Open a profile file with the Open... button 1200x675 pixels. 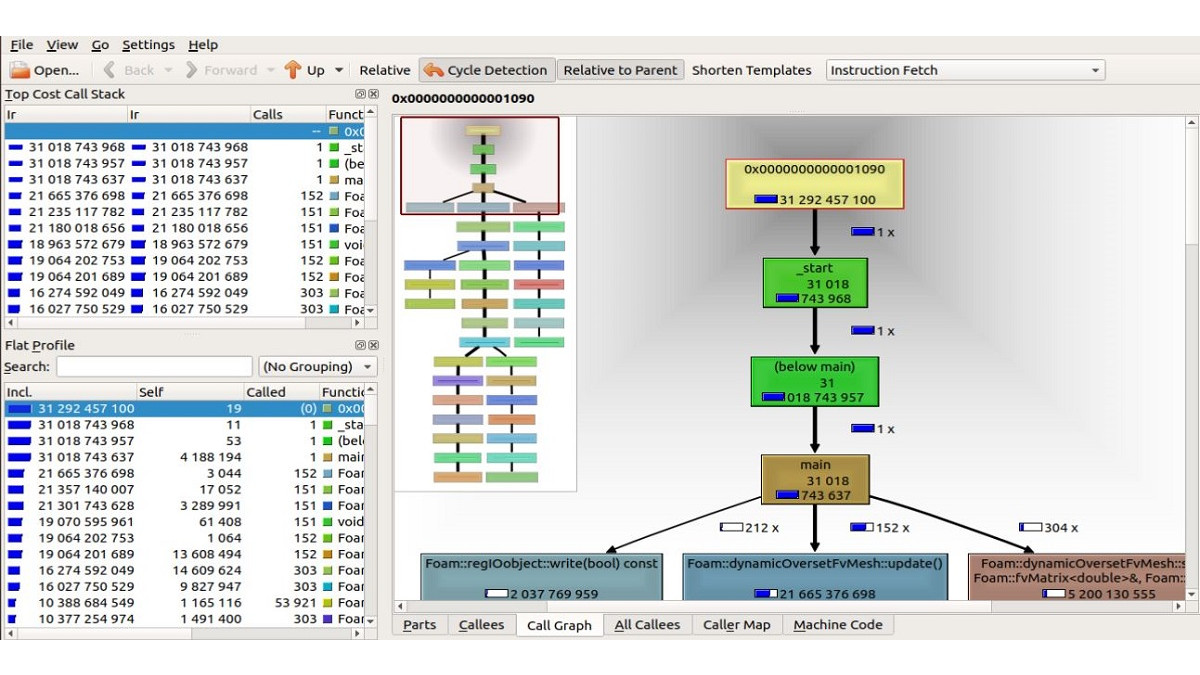click(44, 70)
